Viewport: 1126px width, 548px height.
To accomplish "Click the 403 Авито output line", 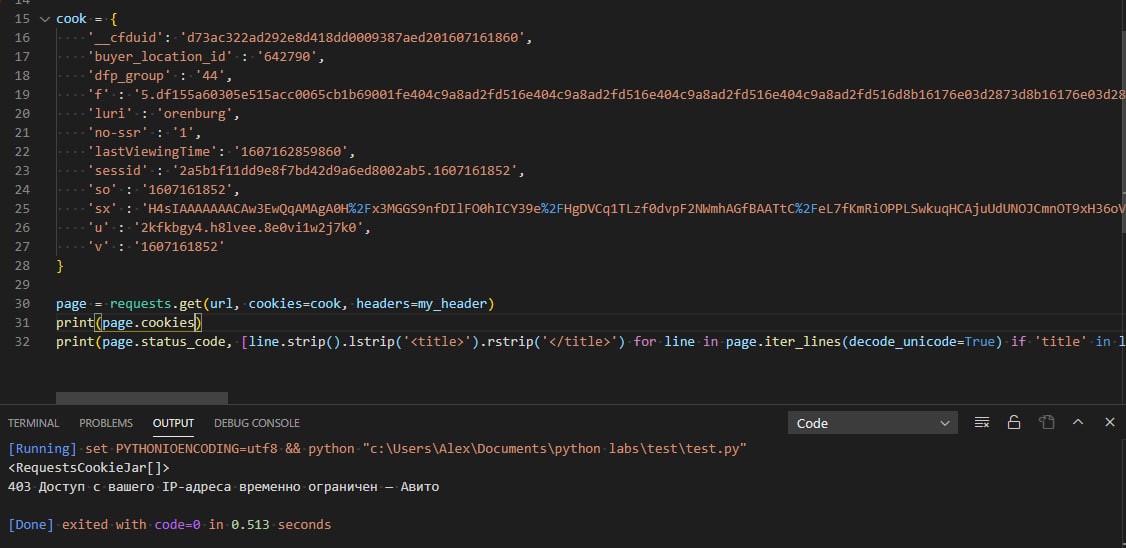I will click(x=223, y=487).
